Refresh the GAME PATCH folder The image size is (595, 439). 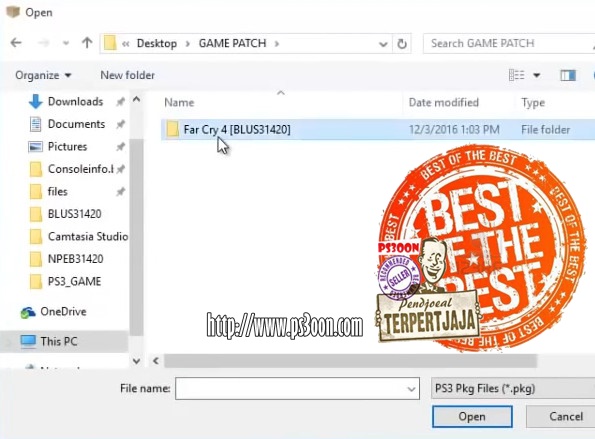[402, 44]
